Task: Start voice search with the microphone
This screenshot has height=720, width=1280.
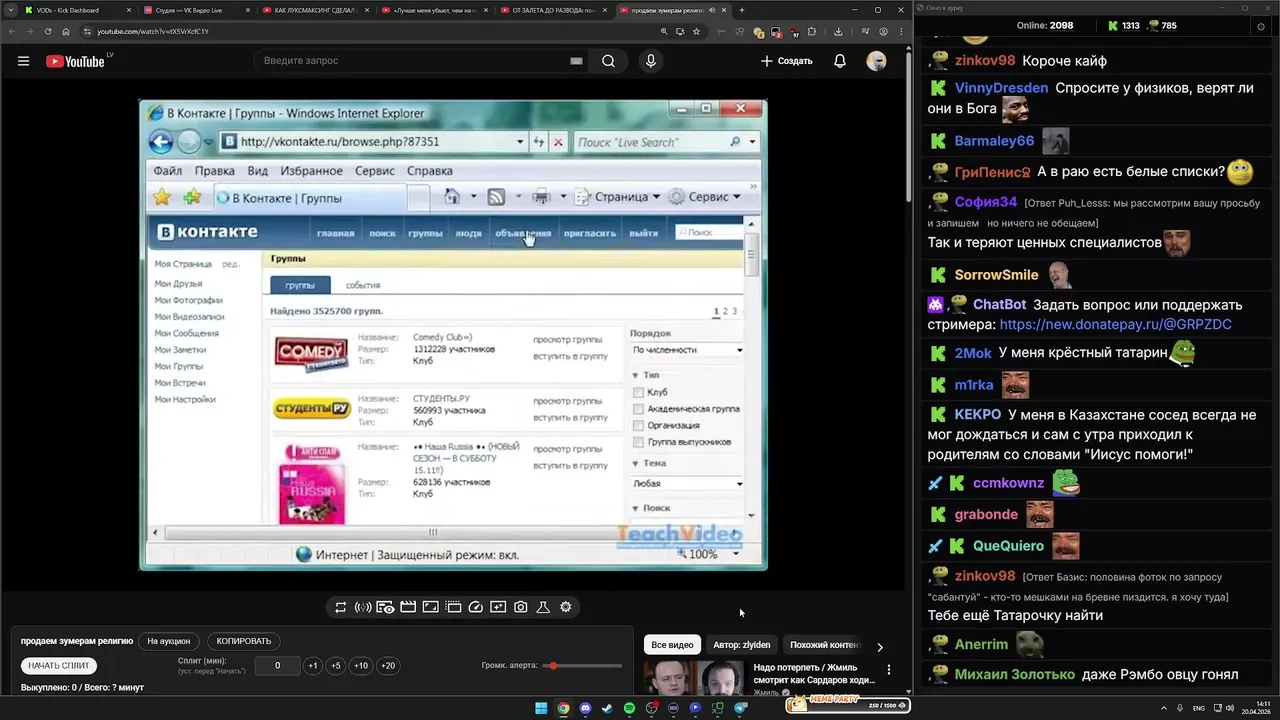Action: 651,61
